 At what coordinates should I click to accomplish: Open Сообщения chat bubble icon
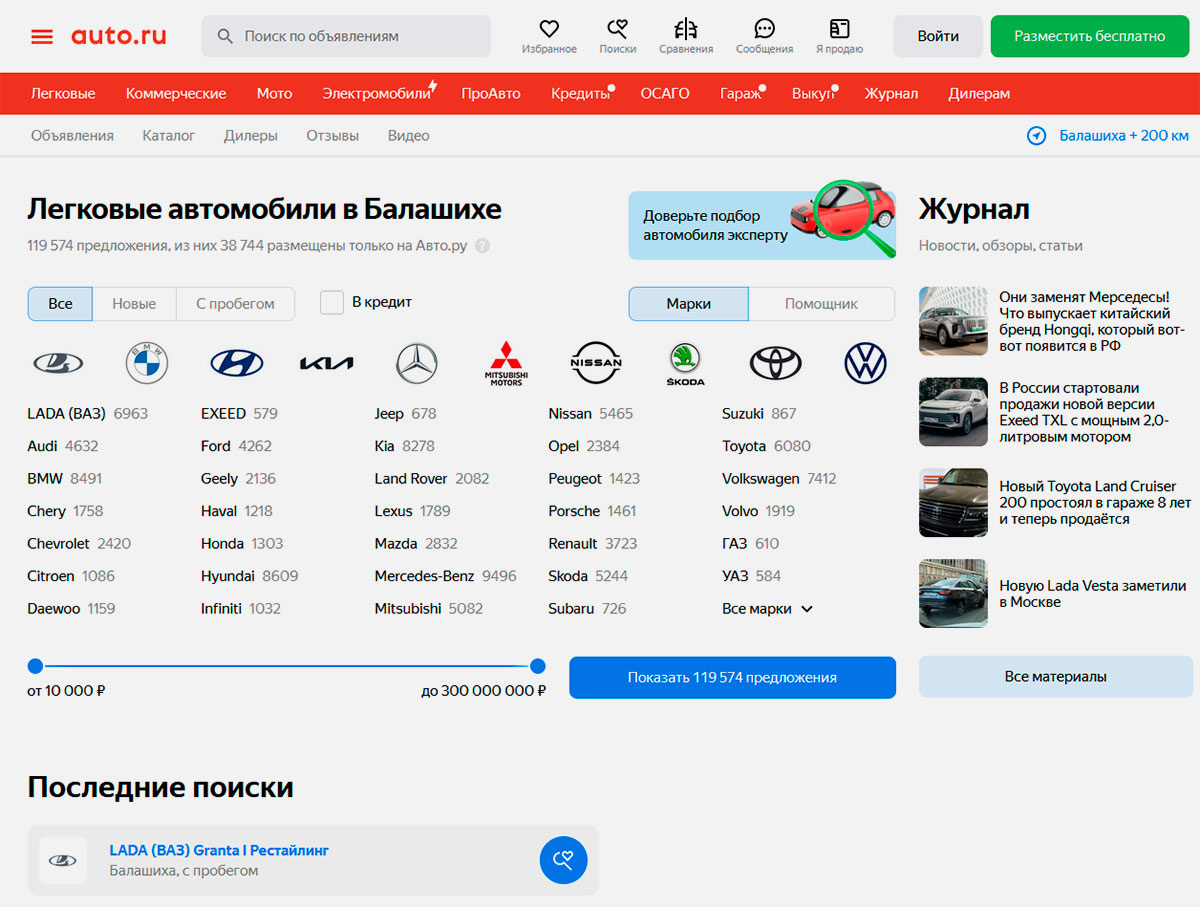click(x=764, y=29)
